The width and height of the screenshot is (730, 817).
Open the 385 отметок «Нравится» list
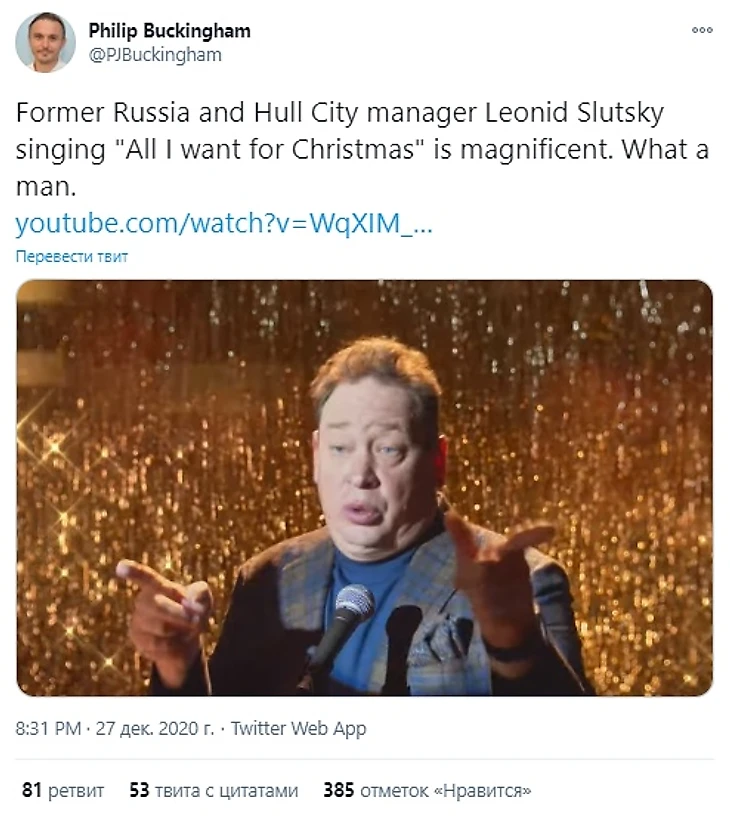[x=427, y=790]
